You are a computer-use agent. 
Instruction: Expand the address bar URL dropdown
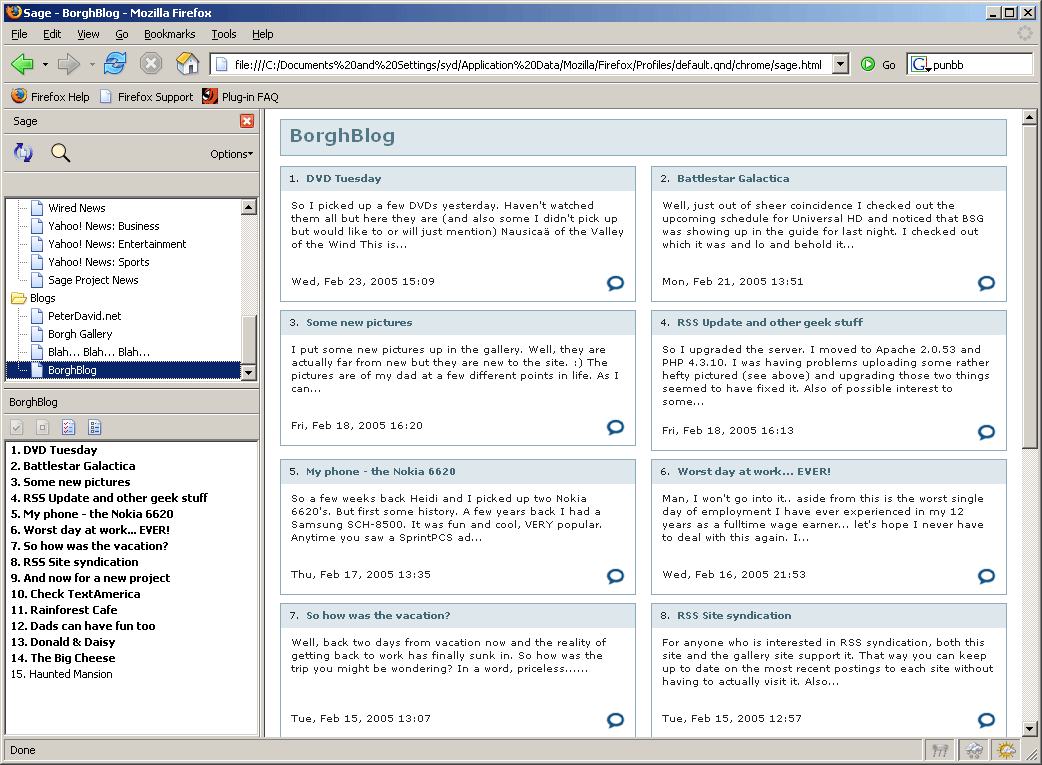[x=841, y=64]
